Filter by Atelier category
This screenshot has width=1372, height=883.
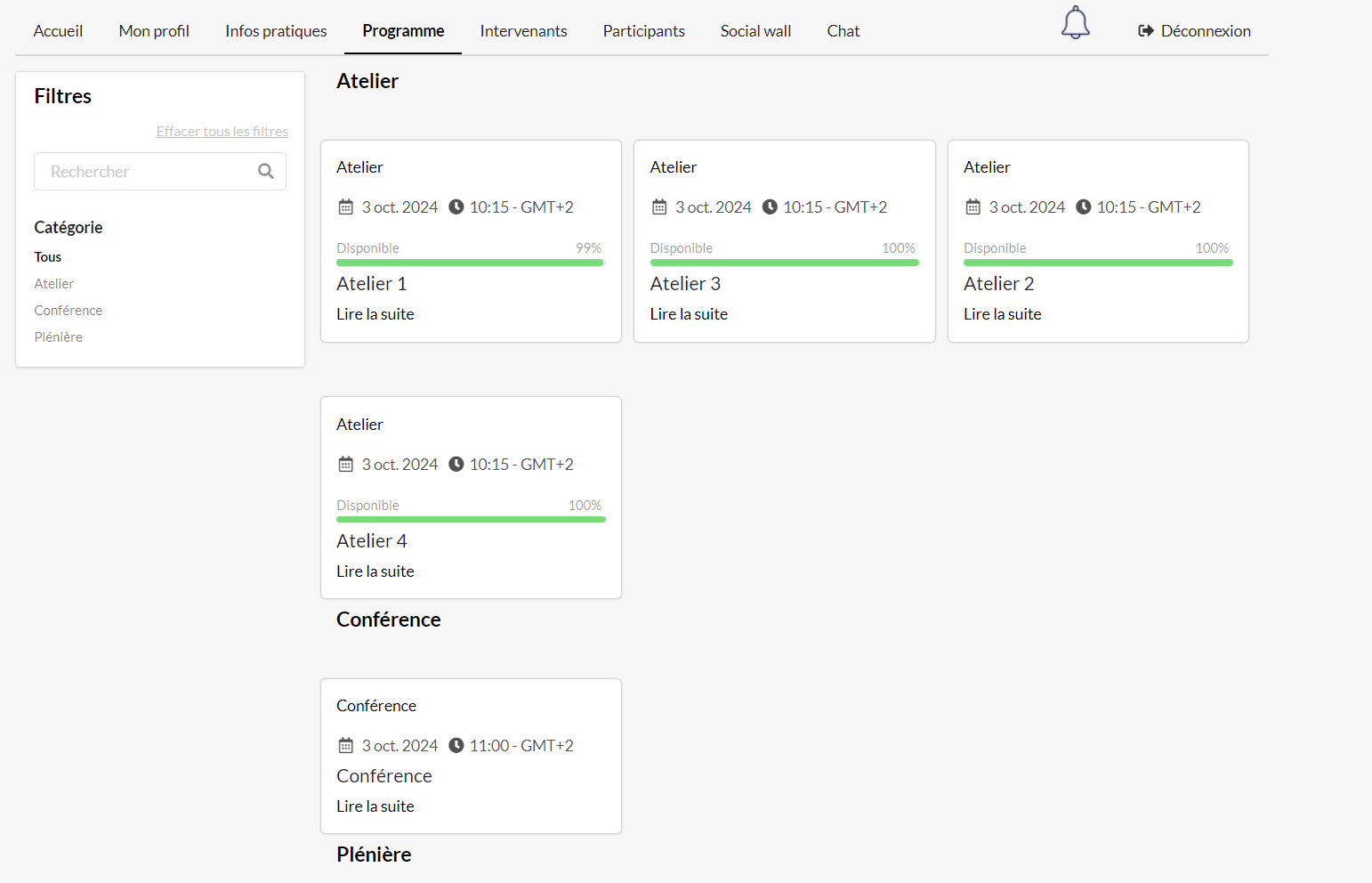[x=54, y=284]
